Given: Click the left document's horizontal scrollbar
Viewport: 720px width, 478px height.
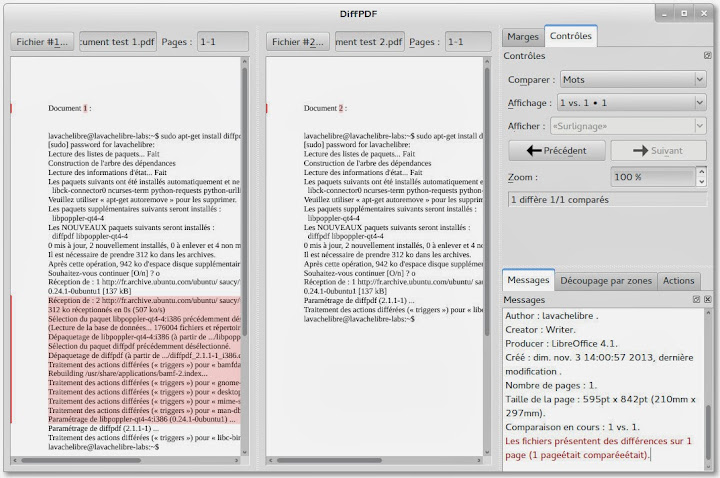Looking at the screenshot, I should point(81,460).
